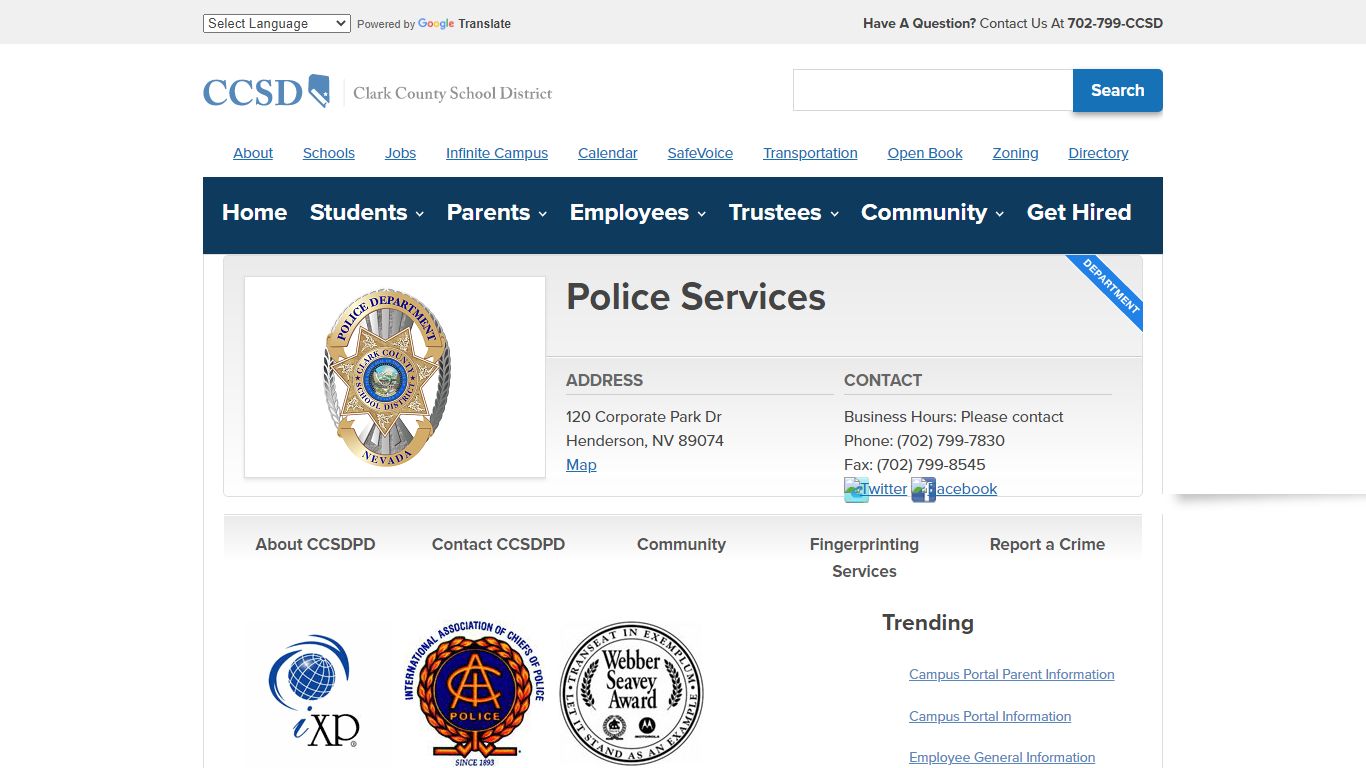Click the Fax: (702) 799-8545 text
This screenshot has height=768, width=1366.
tap(915, 465)
